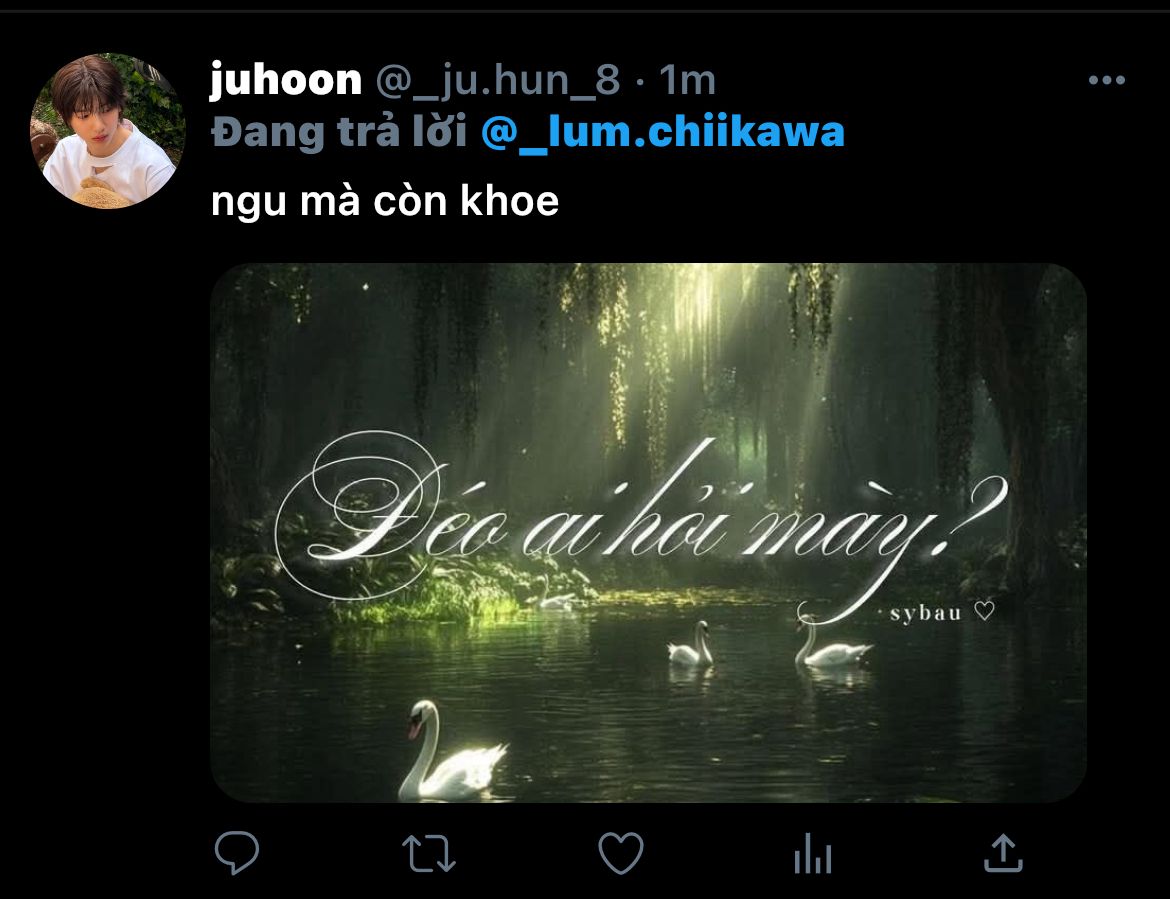Open the @_ju.hun_8 handle link

point(497,80)
